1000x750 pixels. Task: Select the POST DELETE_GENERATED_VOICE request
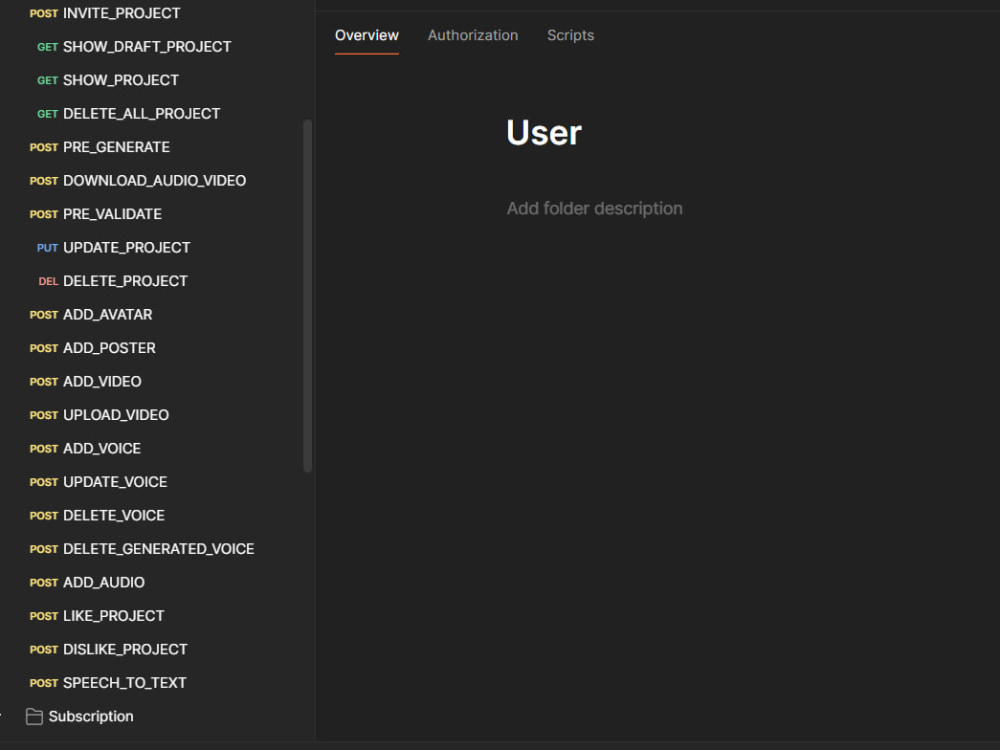click(x=142, y=548)
